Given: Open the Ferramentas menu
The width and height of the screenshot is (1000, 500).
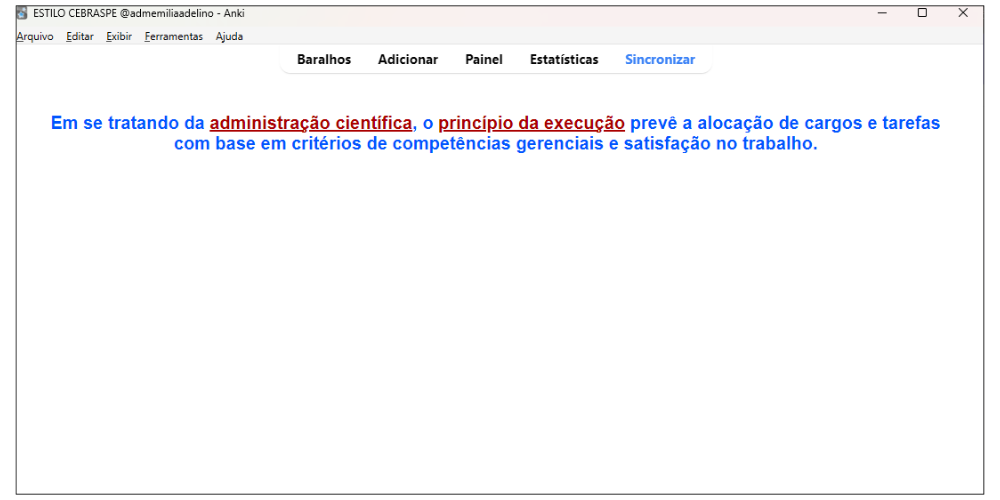Looking at the screenshot, I should coord(173,37).
